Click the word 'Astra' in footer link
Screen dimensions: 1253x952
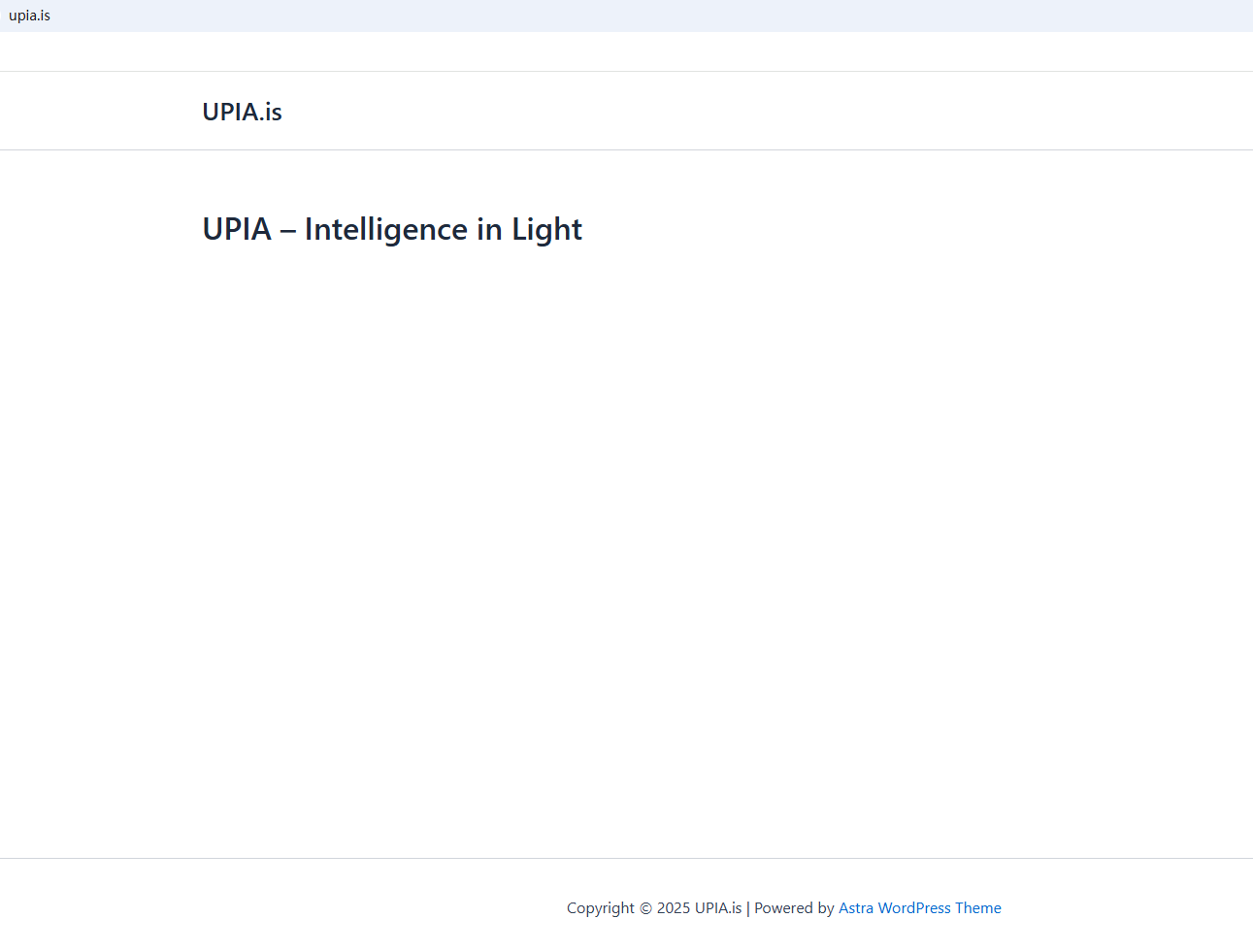click(856, 908)
